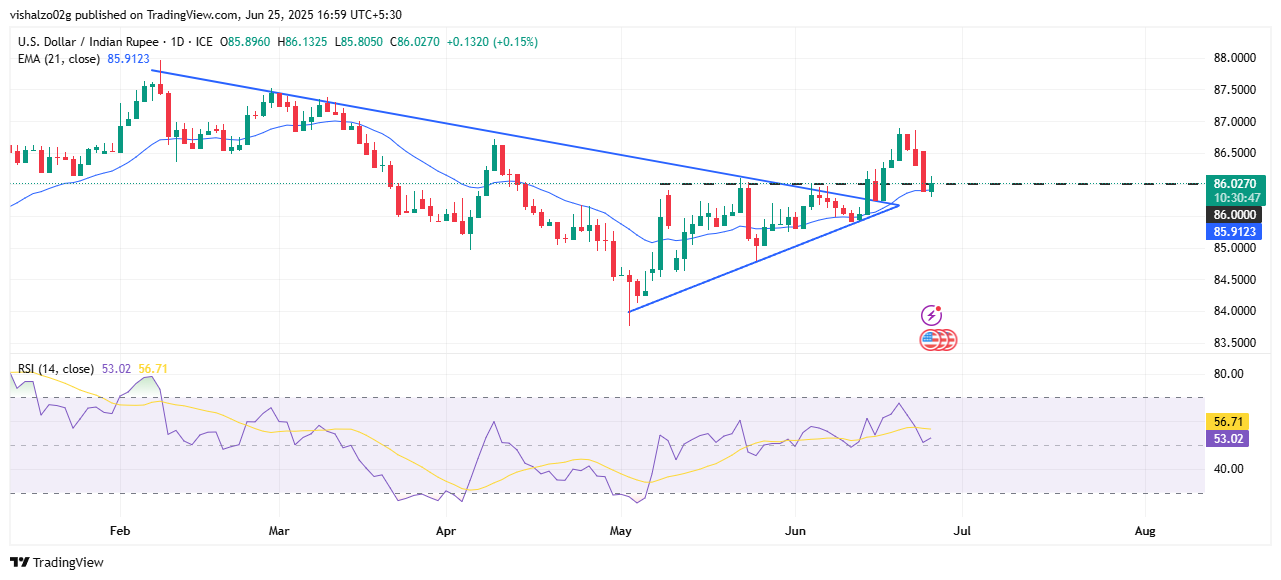The height and width of the screenshot is (580, 1281).
Task: Click the Feb label on the time axis
Action: click(x=120, y=530)
